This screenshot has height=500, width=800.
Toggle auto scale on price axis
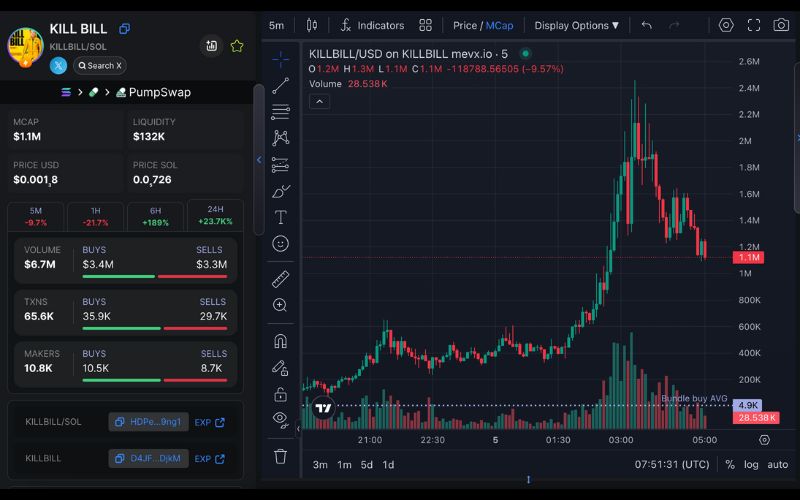[778, 465]
